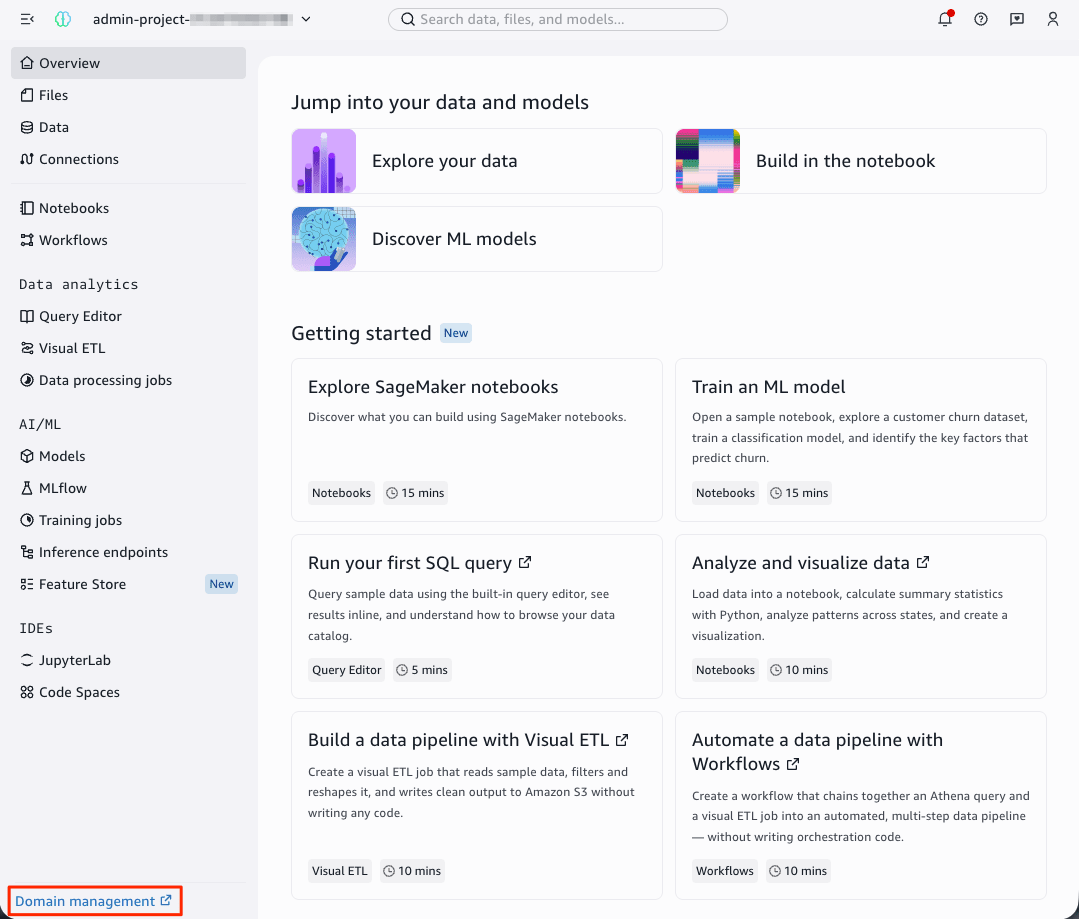Viewport: 1079px width, 919px height.
Task: Click the Build in the notebook thumbnail
Action: [x=708, y=160]
